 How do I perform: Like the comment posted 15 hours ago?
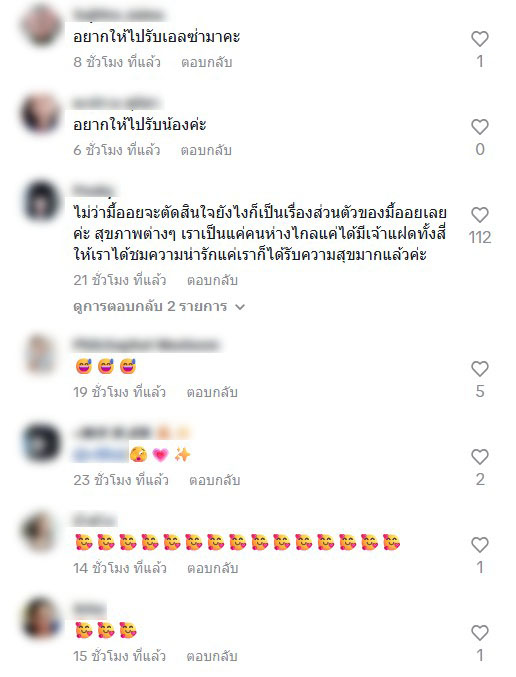click(x=479, y=633)
